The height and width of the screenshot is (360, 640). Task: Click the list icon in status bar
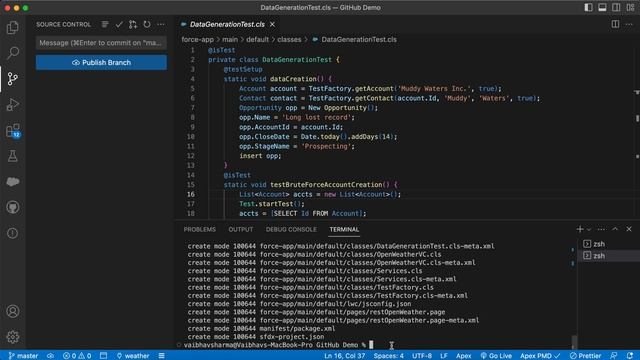coord(162,356)
